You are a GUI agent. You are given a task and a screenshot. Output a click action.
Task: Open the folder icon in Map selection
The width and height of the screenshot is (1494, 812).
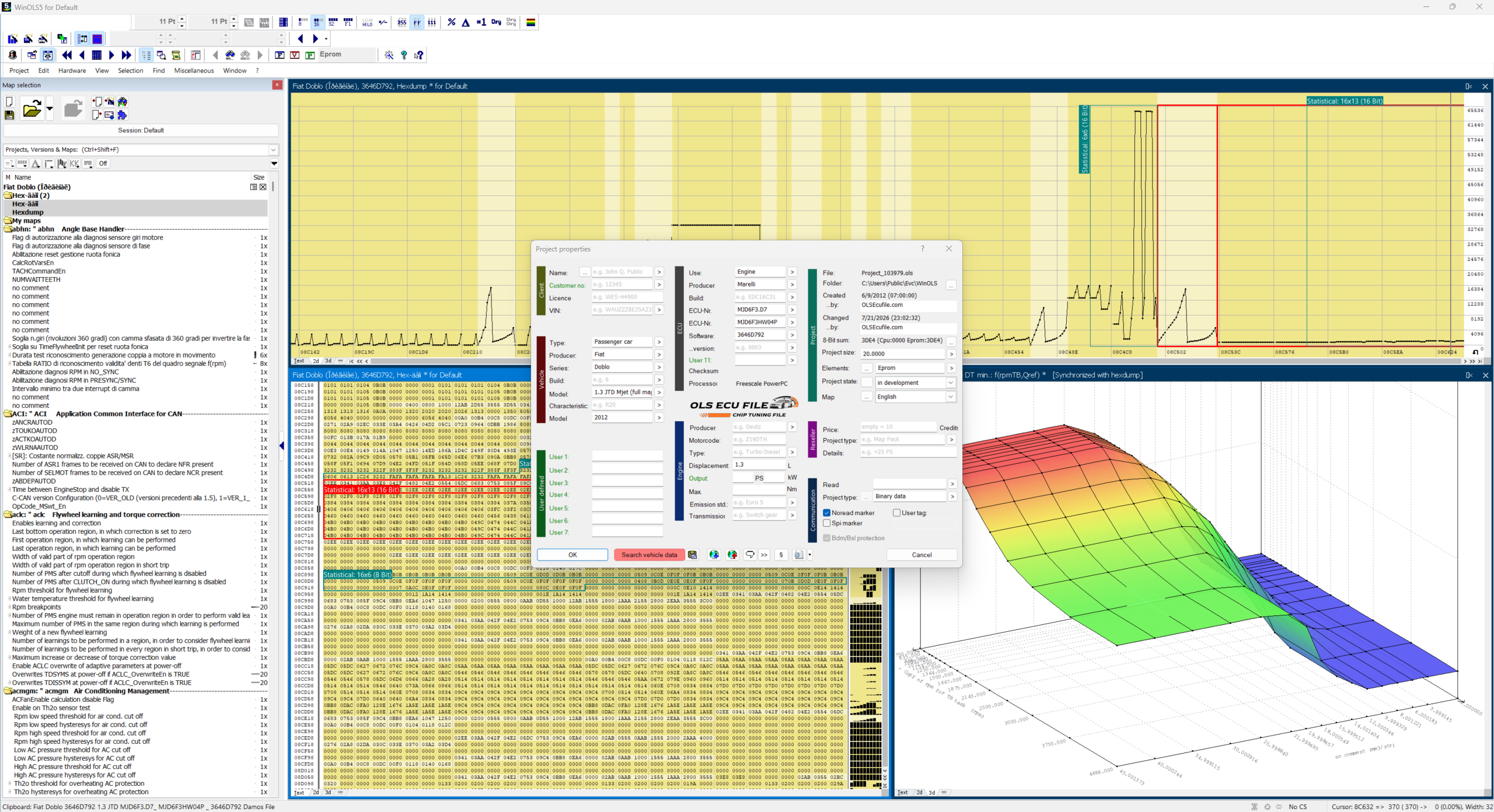click(x=32, y=108)
